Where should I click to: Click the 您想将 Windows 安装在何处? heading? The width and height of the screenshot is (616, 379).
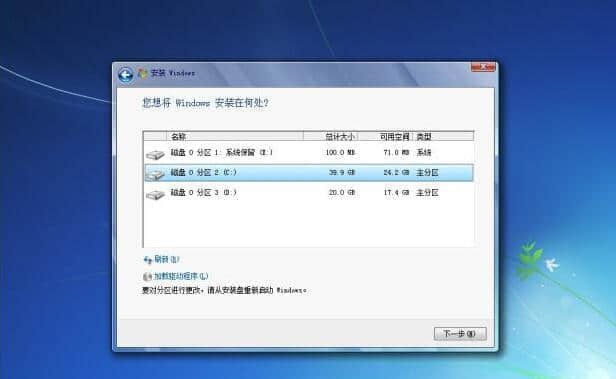[x=205, y=103]
